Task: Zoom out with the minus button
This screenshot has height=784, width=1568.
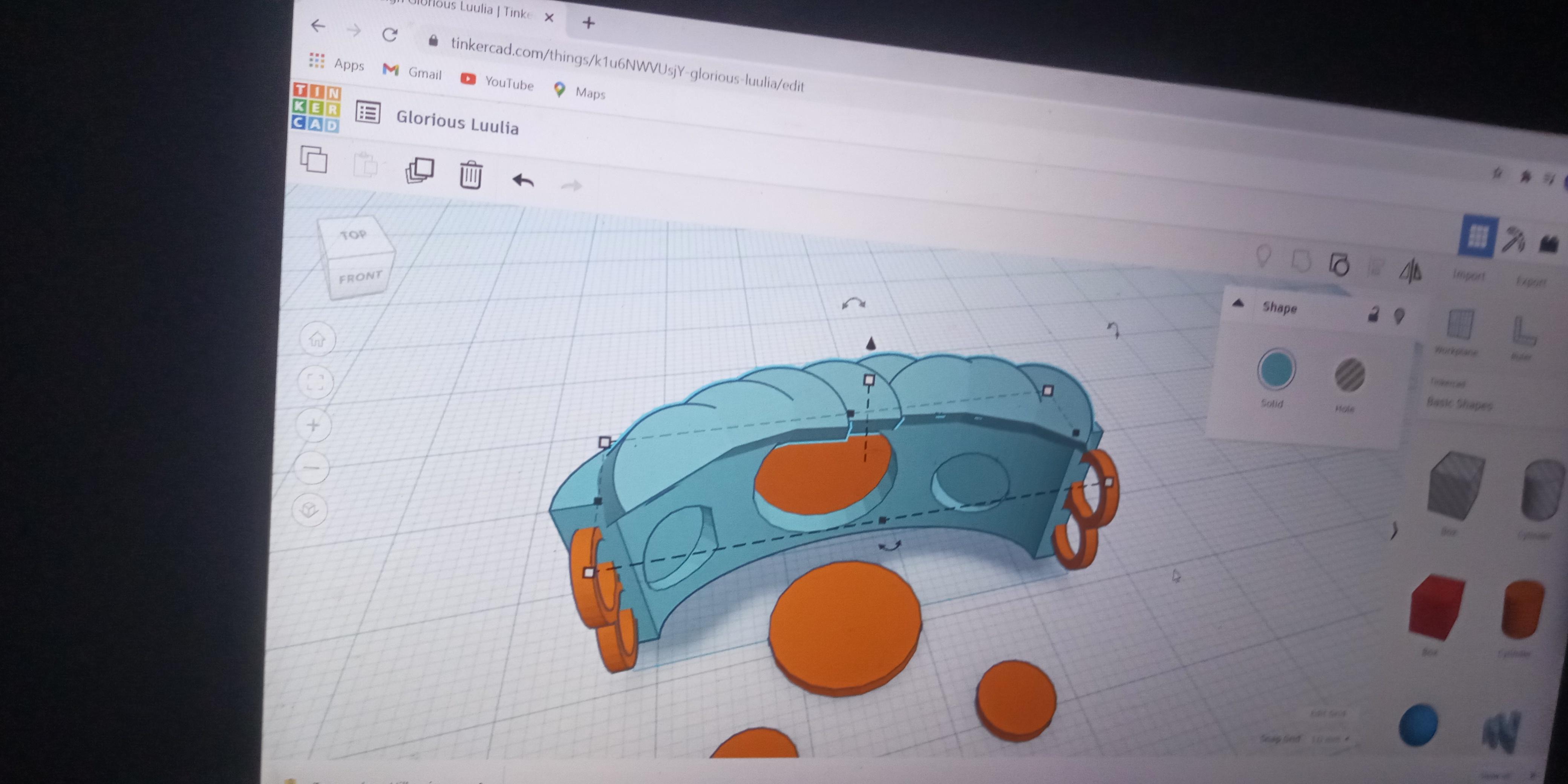Action: coord(312,467)
